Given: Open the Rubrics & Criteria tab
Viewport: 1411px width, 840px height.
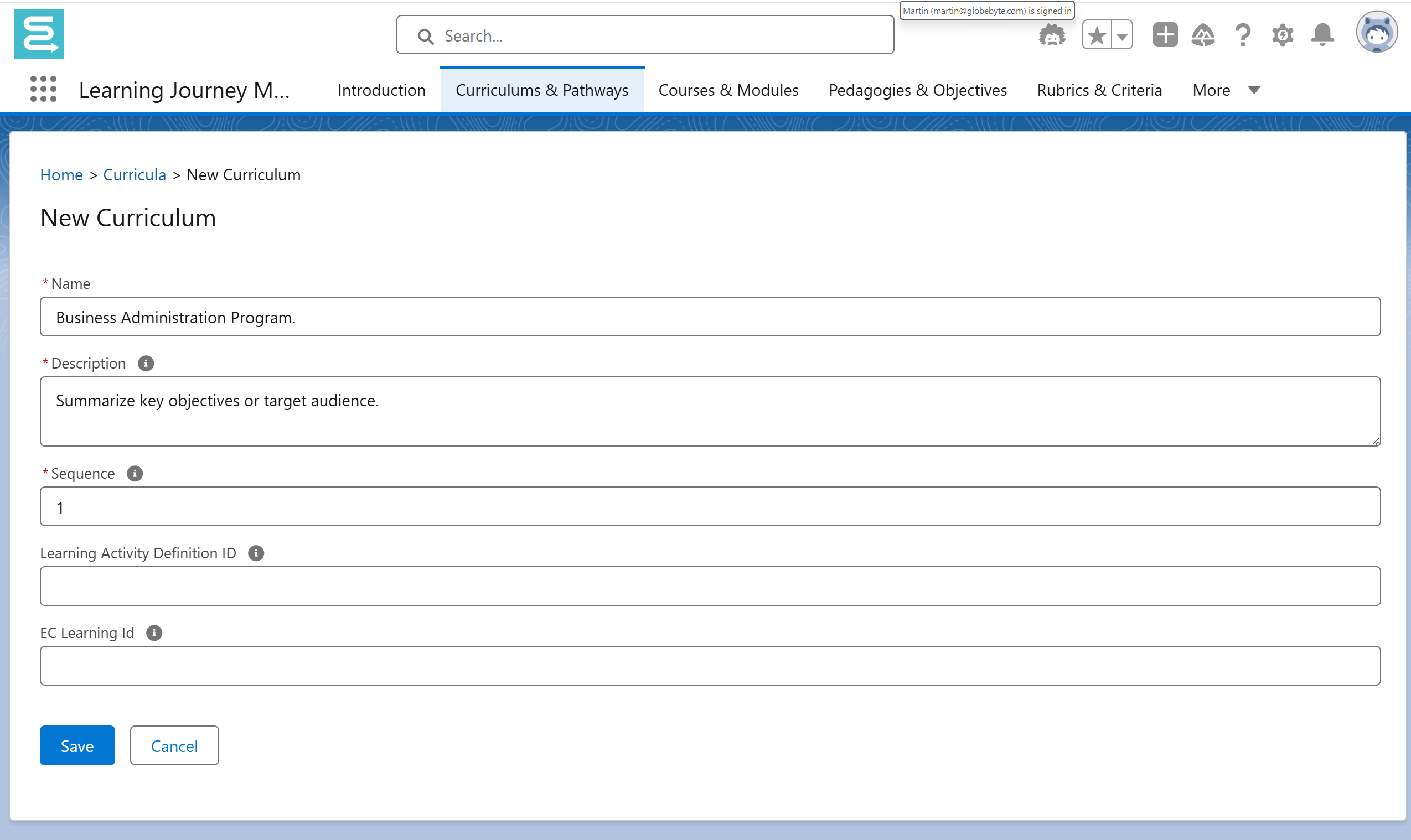Looking at the screenshot, I should tap(1099, 90).
